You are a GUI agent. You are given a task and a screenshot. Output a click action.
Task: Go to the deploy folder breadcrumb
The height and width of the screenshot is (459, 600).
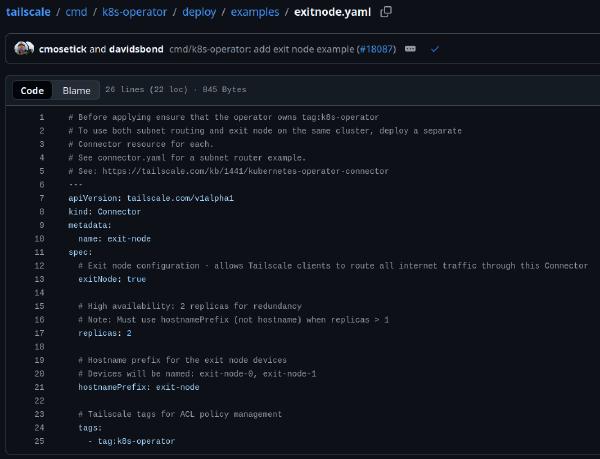pyautogui.click(x=199, y=12)
